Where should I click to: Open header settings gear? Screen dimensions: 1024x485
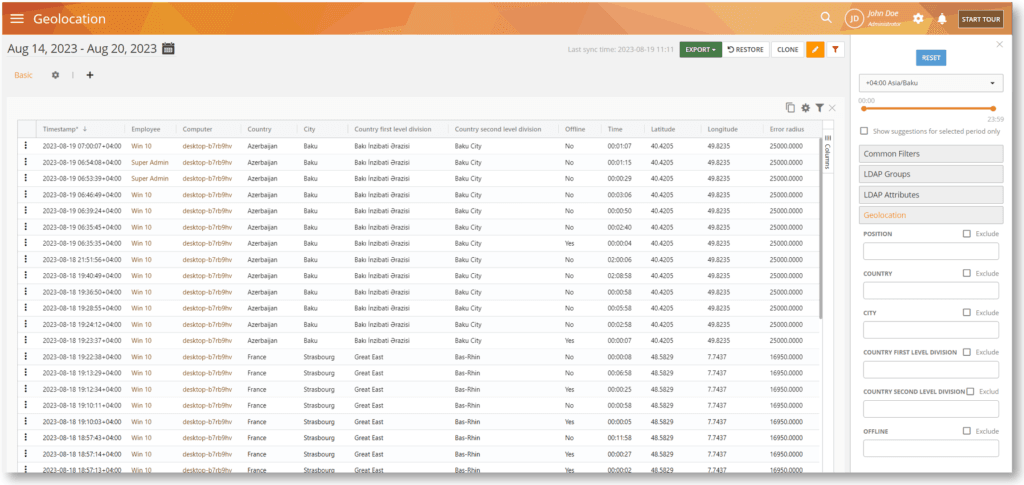tap(918, 19)
